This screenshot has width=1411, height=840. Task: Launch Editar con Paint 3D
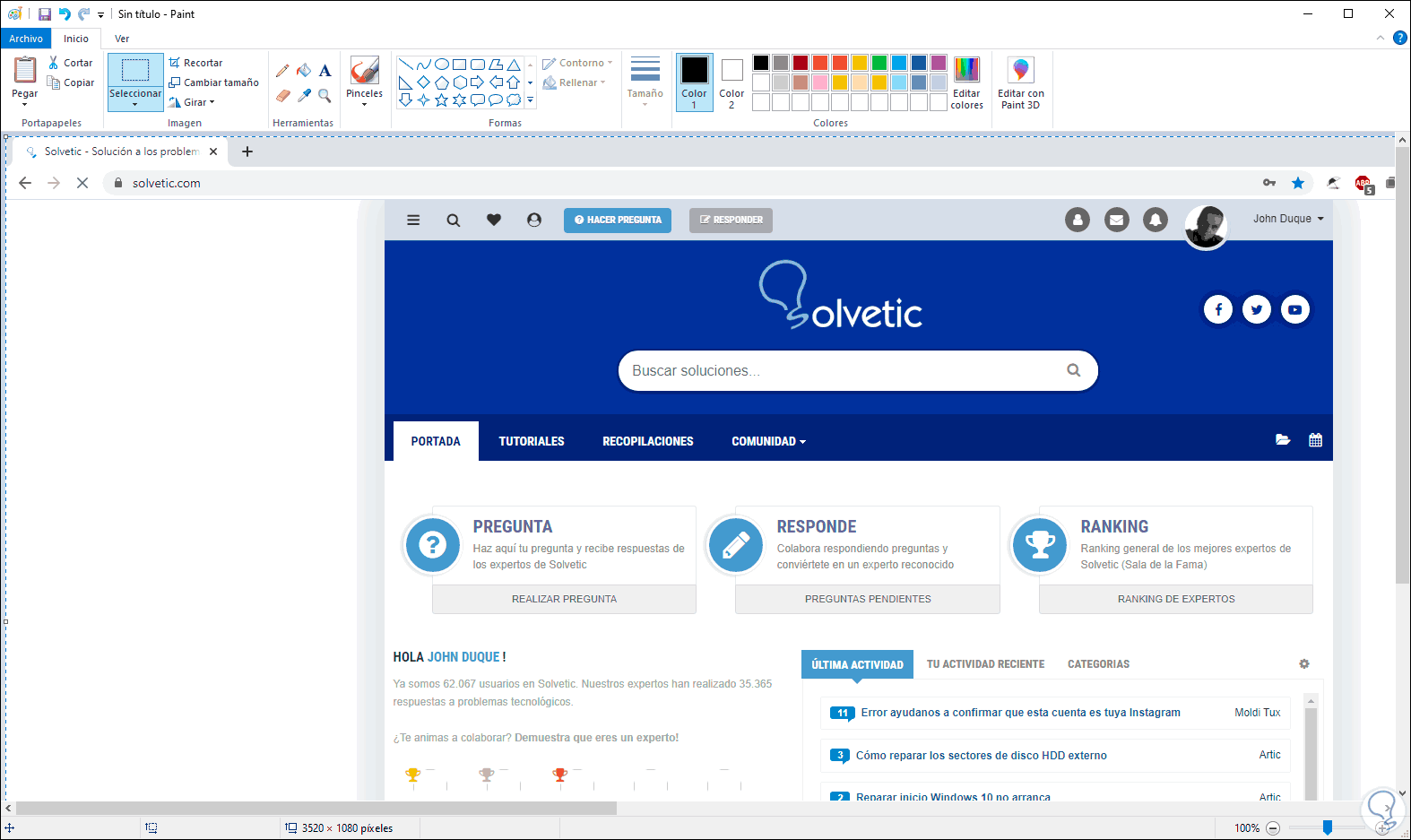click(x=1021, y=82)
